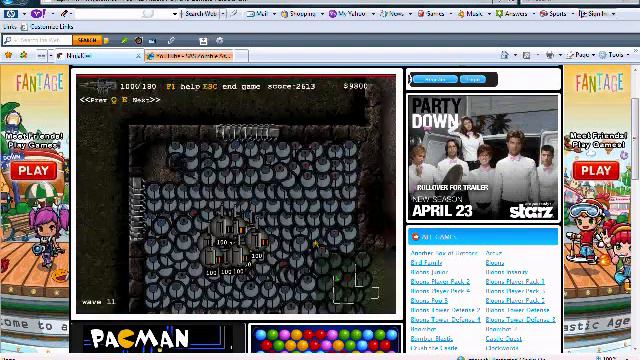This screenshot has width=640, height=360.
Task: Click the Feeds icon in command bar
Action: coord(527,55)
